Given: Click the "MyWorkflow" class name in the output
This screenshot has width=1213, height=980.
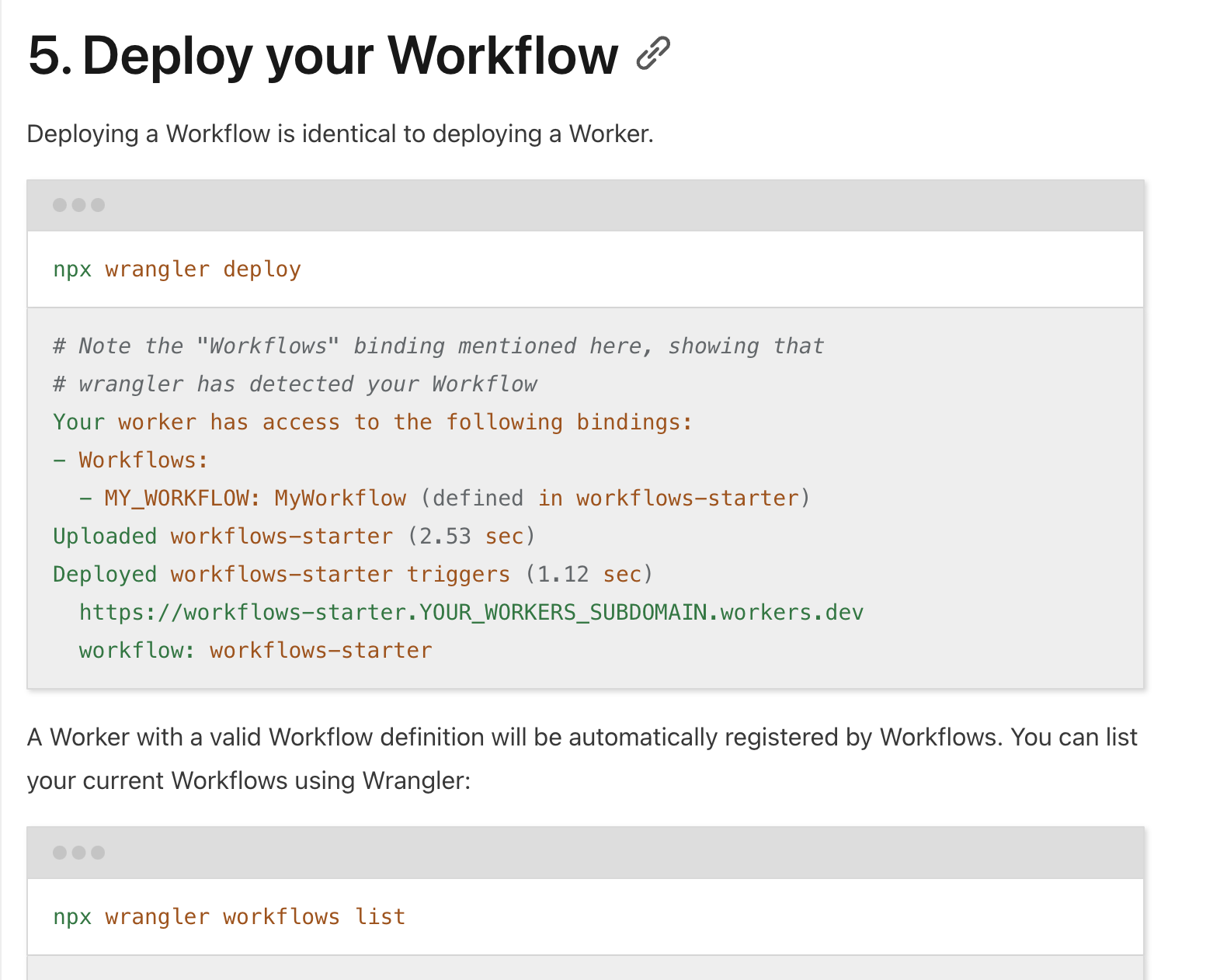Looking at the screenshot, I should (x=340, y=499).
